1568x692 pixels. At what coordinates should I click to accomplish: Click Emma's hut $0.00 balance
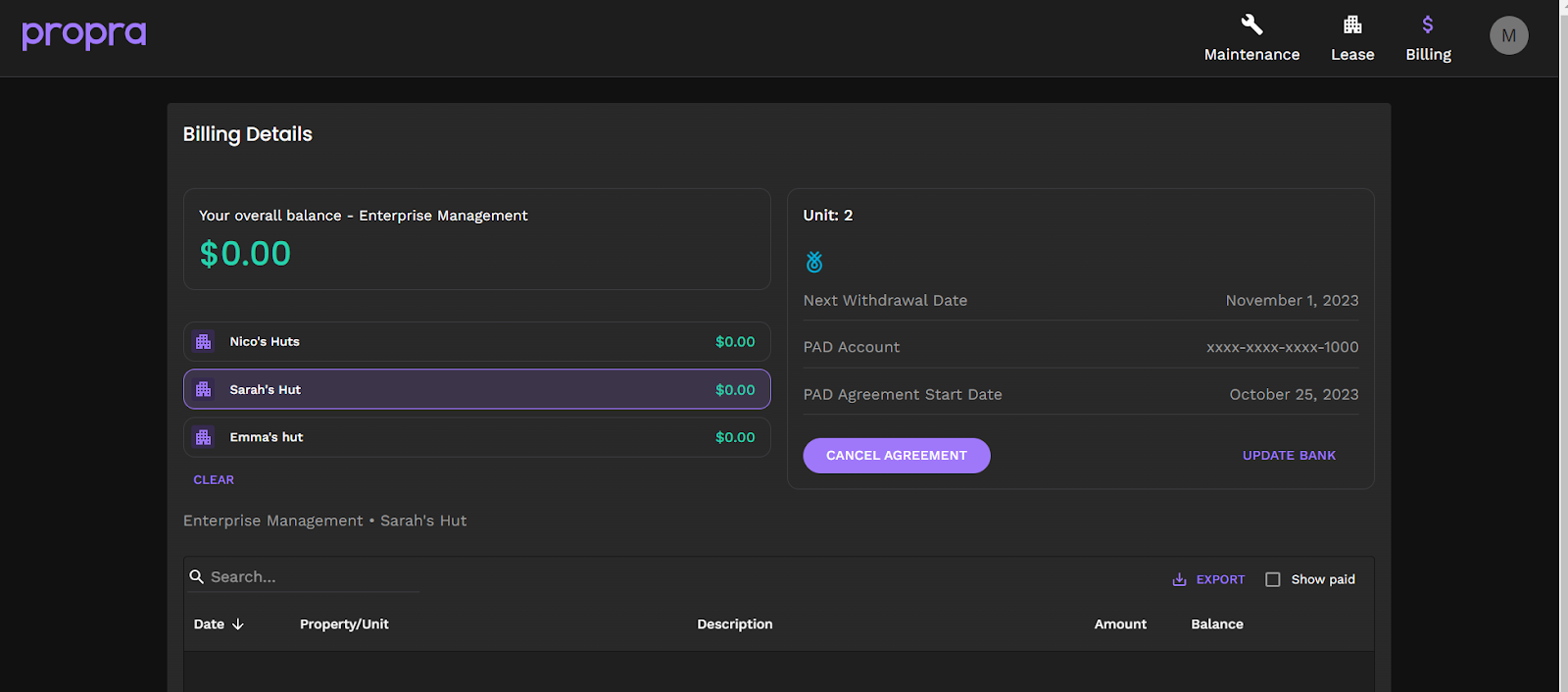tap(735, 437)
